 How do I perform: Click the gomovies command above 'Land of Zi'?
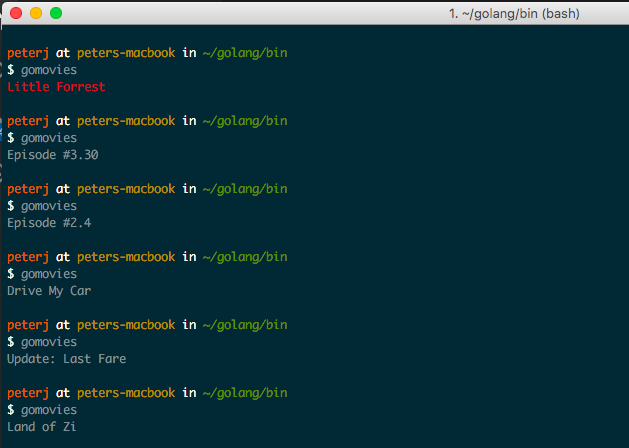[x=49, y=410]
